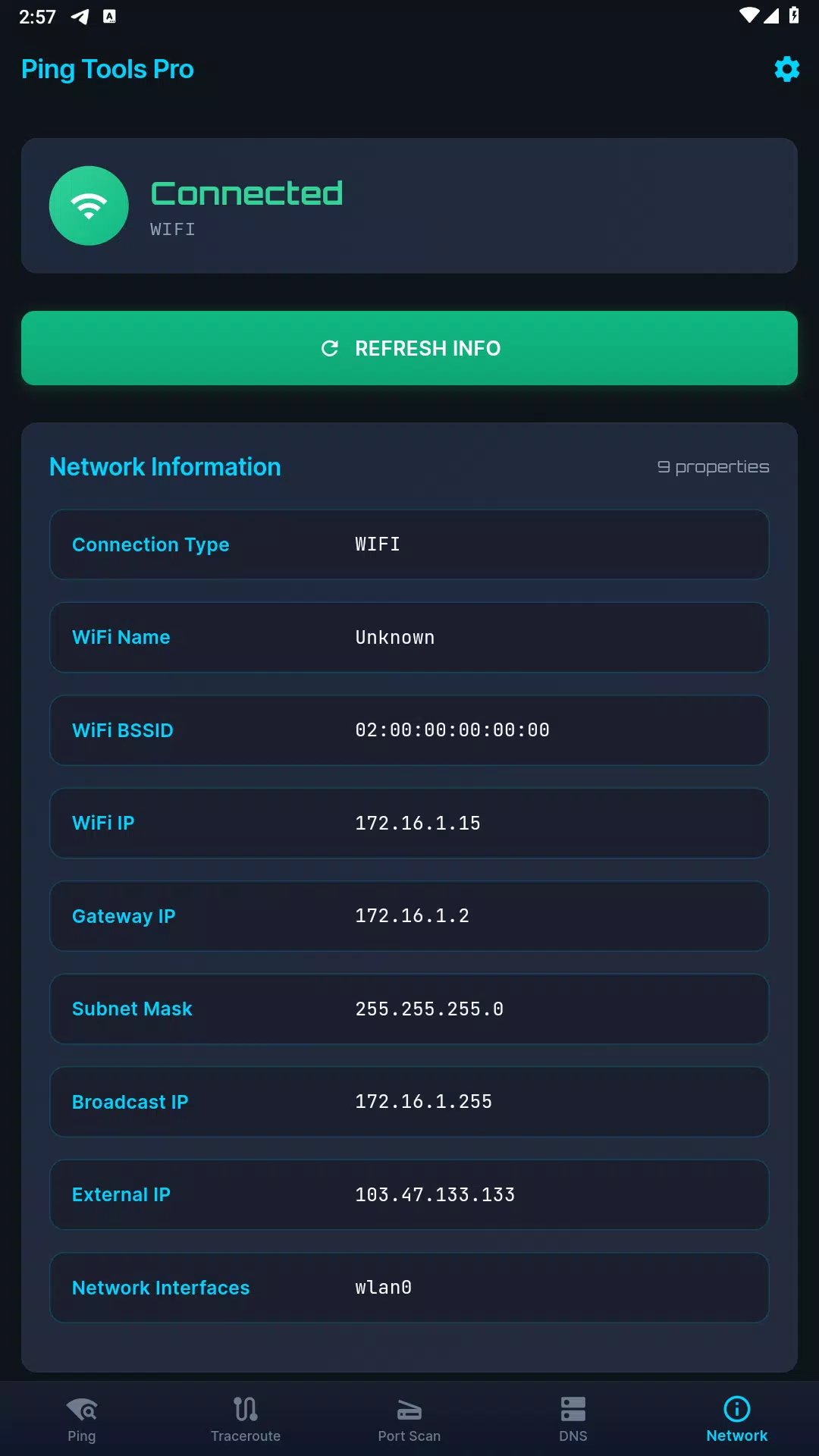The width and height of the screenshot is (819, 1456).
Task: Select the Network Interfaces wlan0 row
Action: pos(409,1288)
